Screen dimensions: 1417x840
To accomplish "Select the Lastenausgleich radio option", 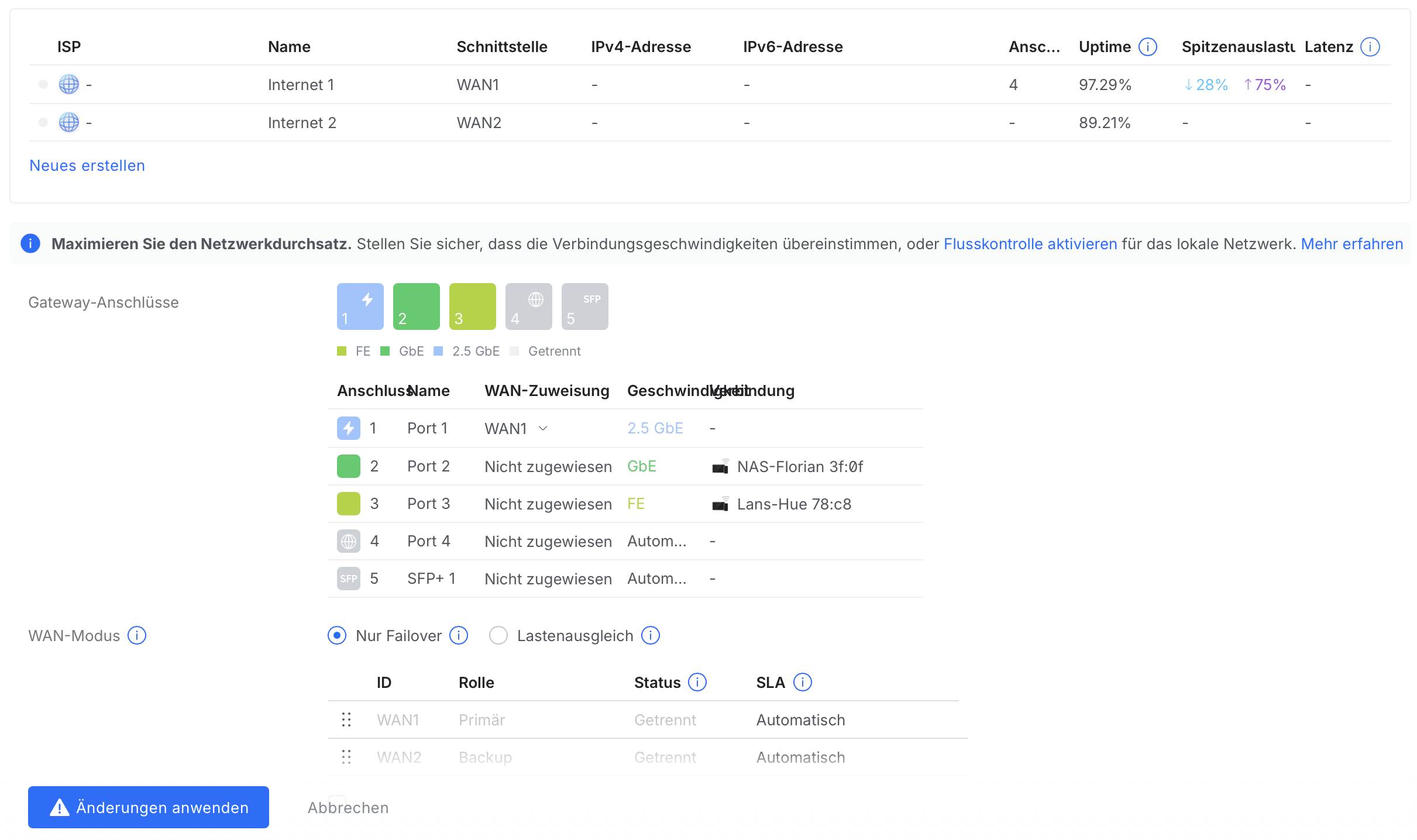I will (x=498, y=635).
